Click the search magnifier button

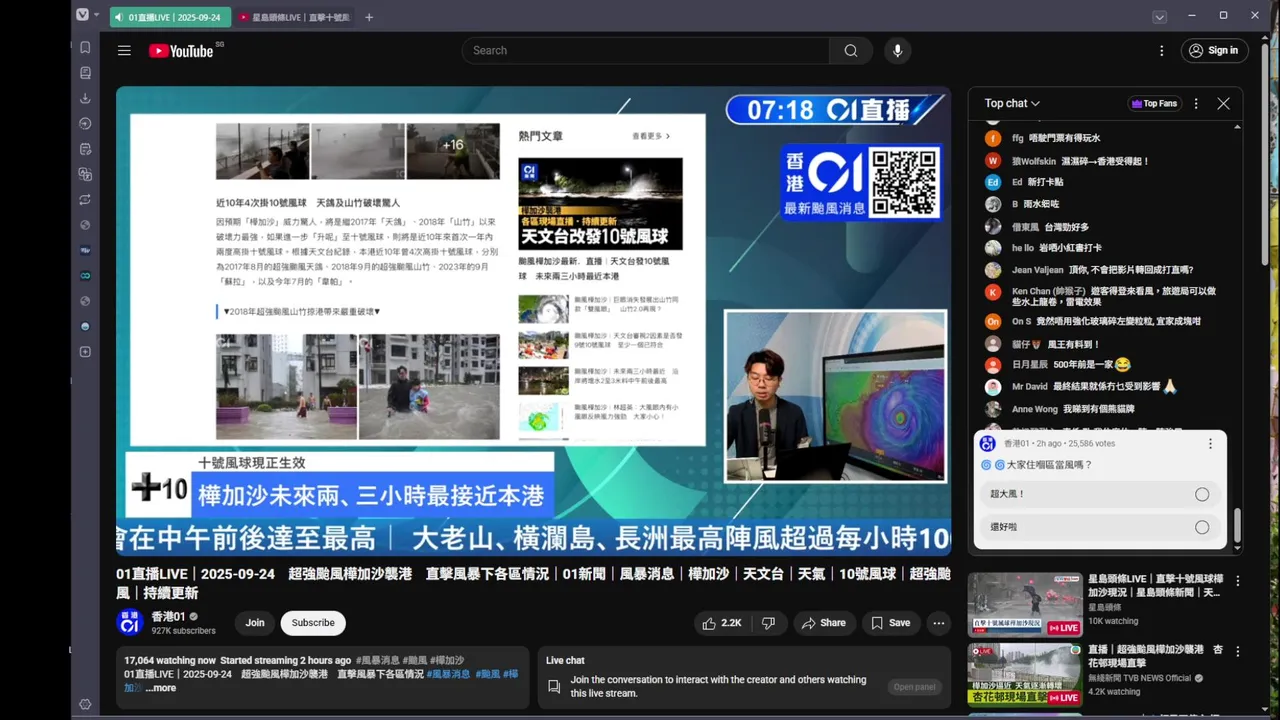coord(851,50)
